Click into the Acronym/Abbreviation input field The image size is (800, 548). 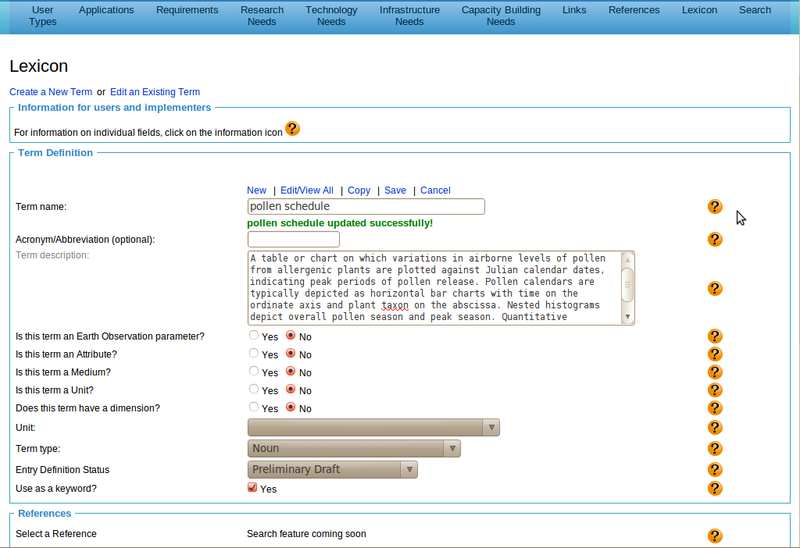coord(293,240)
